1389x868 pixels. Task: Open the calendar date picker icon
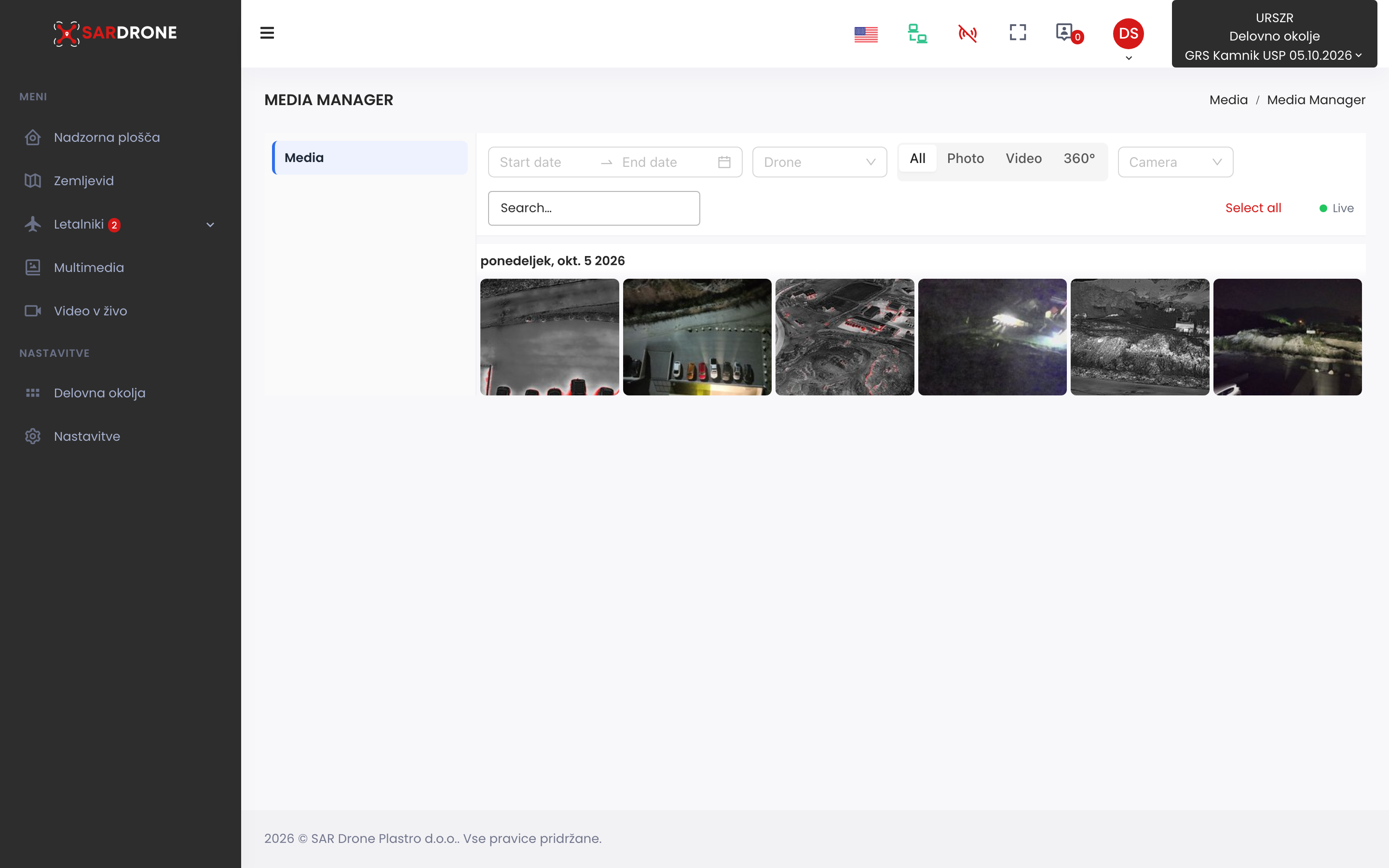pos(724,162)
